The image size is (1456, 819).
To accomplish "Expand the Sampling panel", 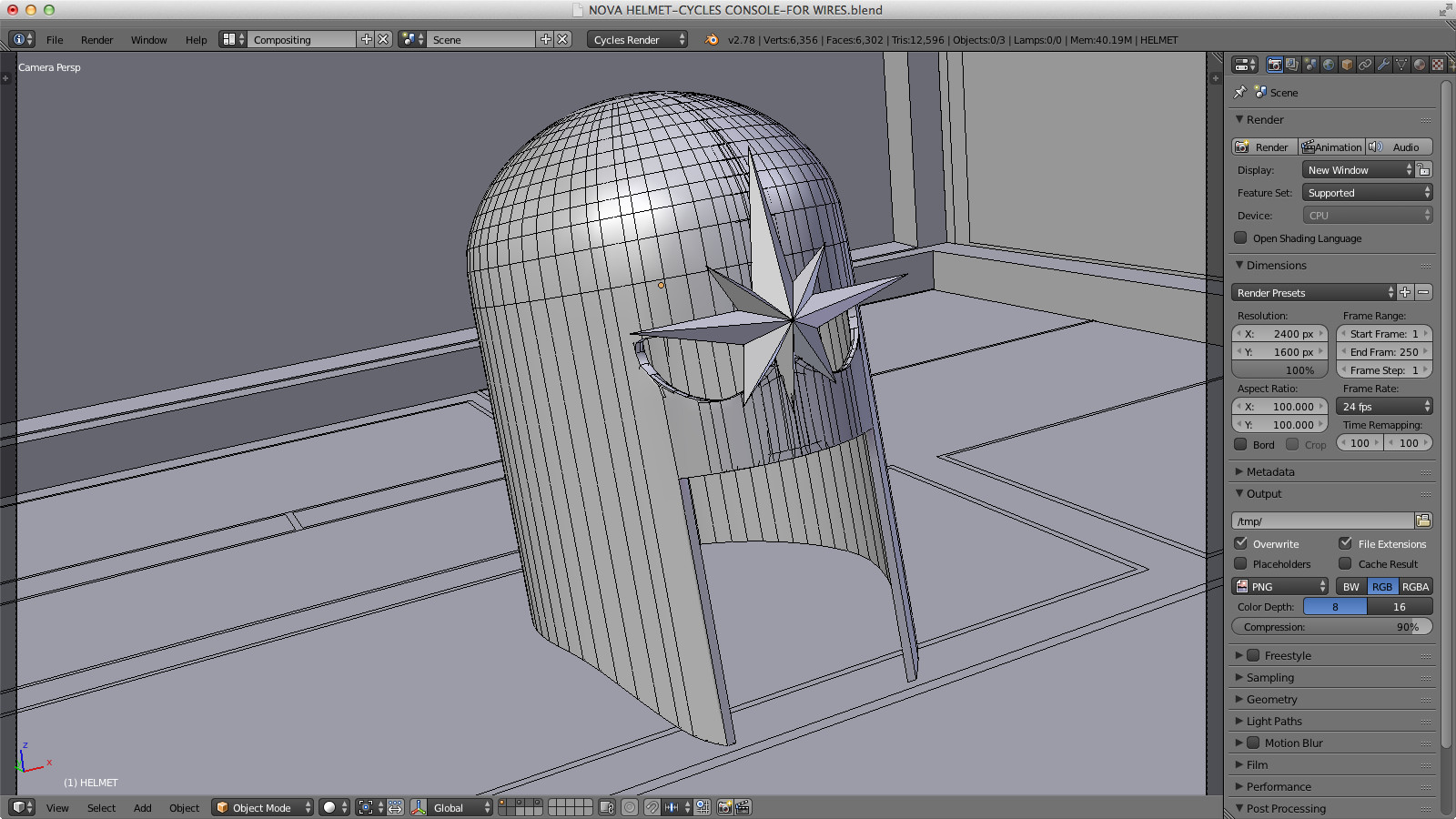I will (1269, 677).
